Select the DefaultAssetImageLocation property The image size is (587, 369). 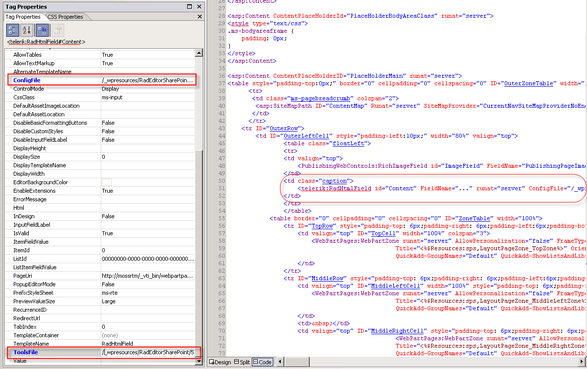click(x=46, y=106)
